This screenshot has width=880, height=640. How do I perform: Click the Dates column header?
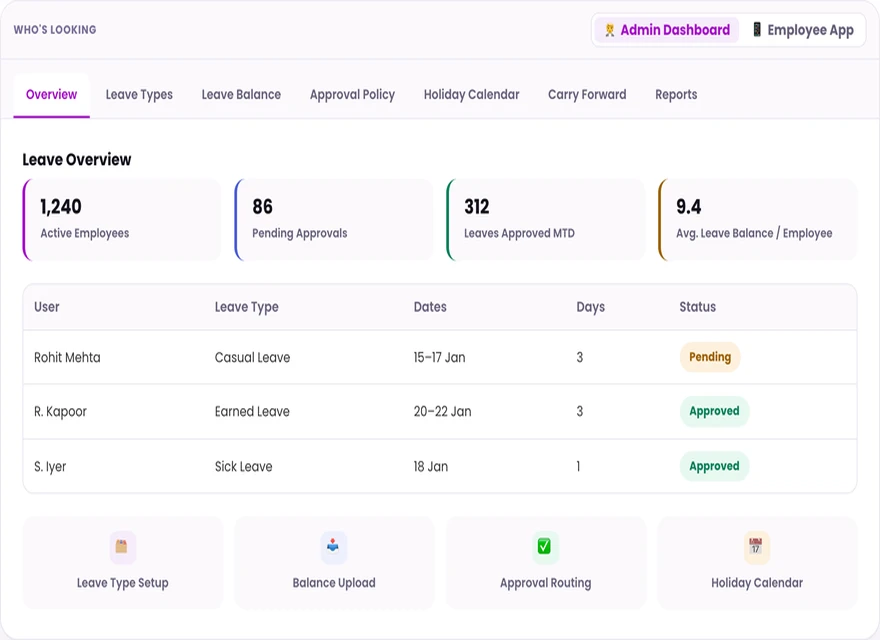point(430,307)
